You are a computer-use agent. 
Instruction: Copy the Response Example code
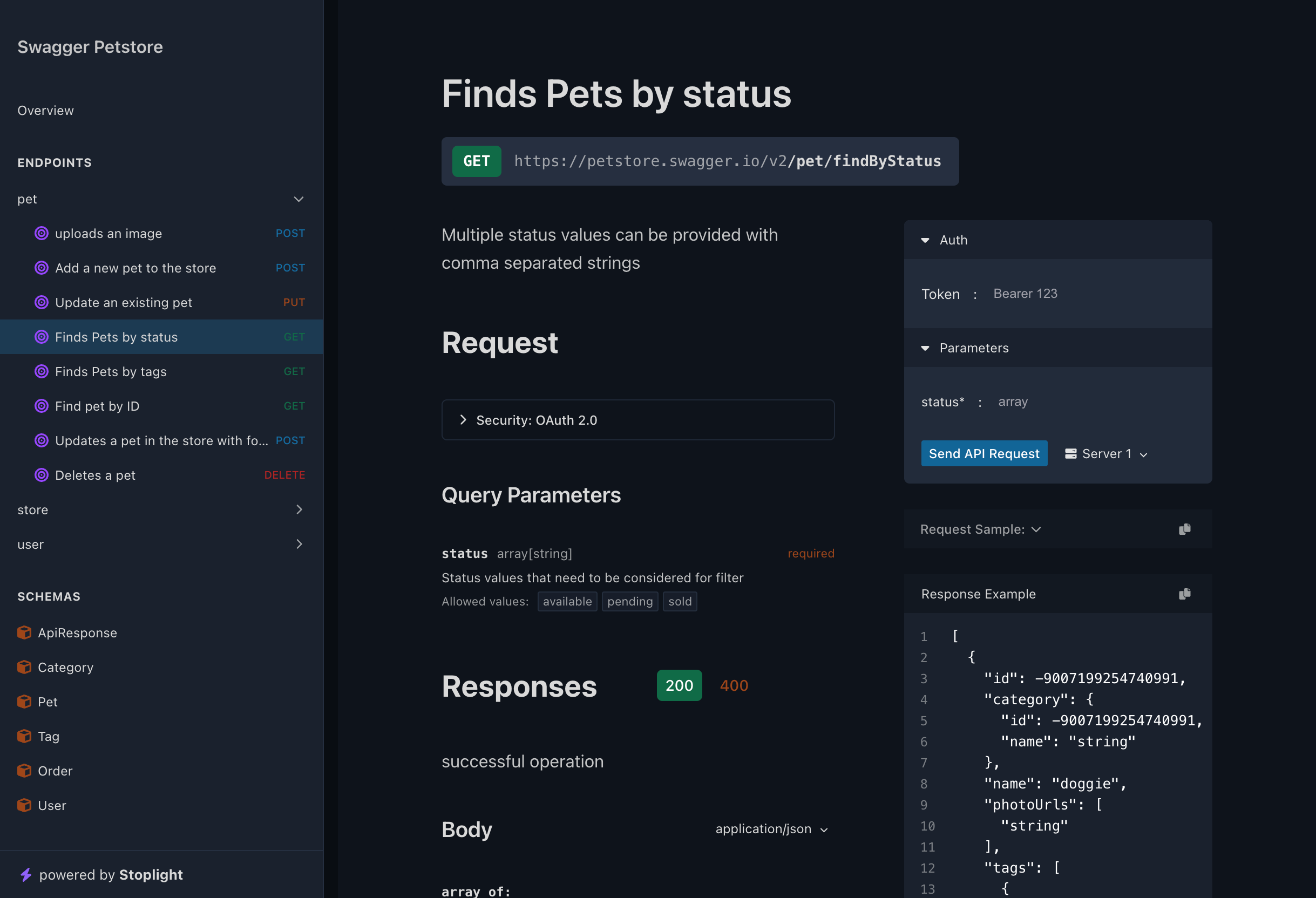coord(1184,594)
